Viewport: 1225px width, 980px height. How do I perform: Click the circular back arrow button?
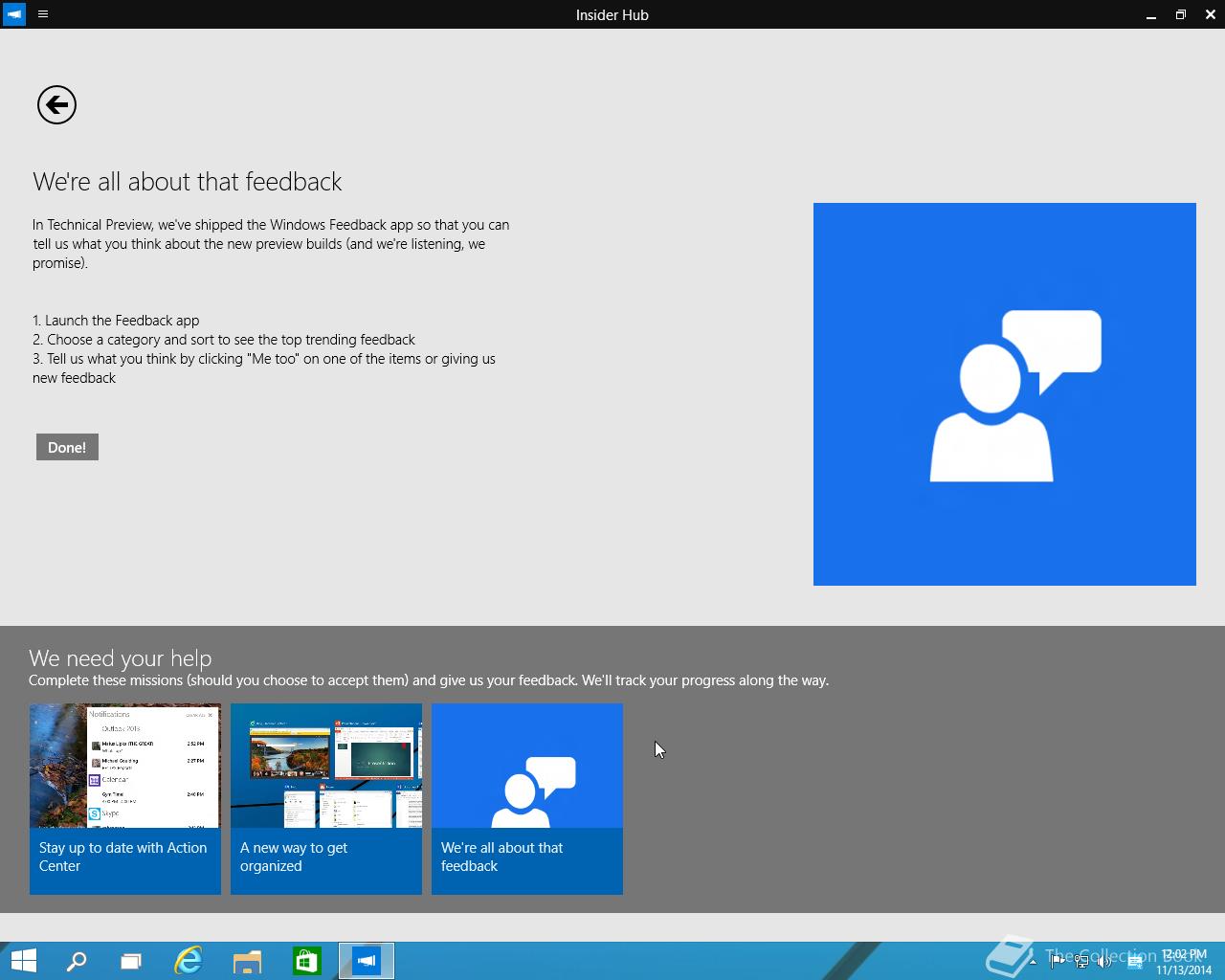point(56,105)
